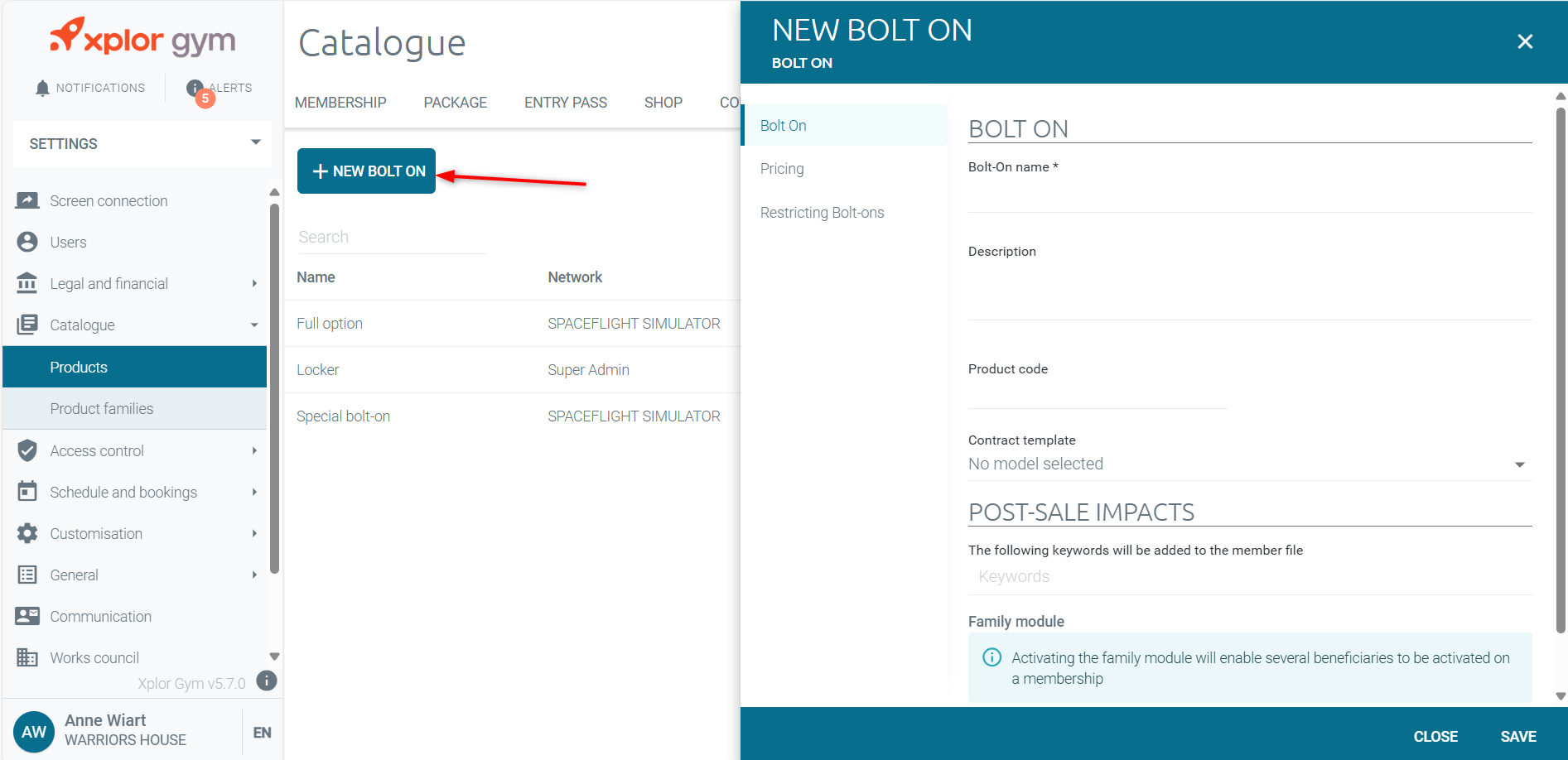The height and width of the screenshot is (760, 1568).
Task: Click the Works council building icon
Action: [27, 657]
